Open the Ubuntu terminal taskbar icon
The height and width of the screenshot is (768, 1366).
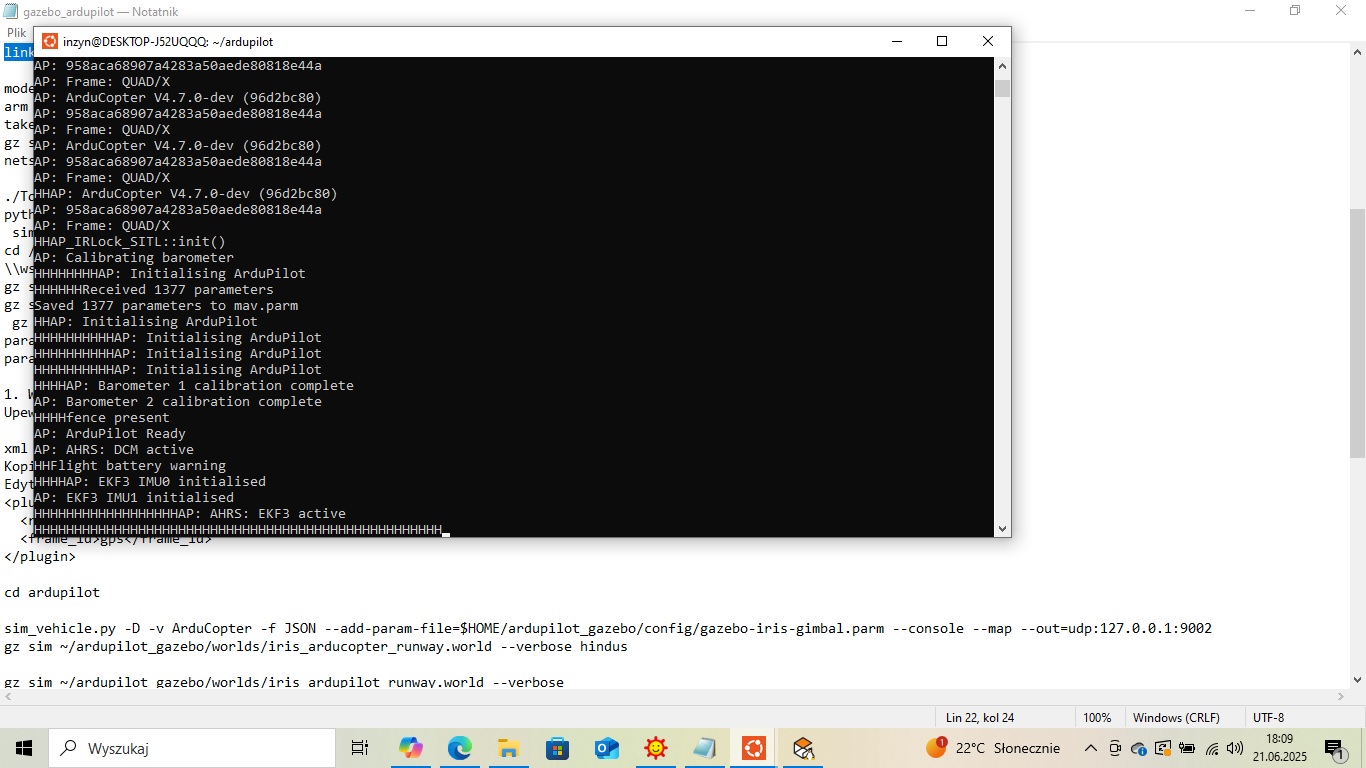(753, 747)
